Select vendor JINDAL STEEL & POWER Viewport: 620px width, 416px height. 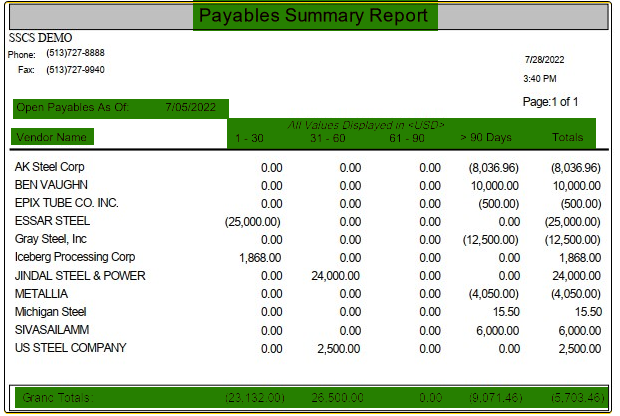pyautogui.click(x=80, y=276)
